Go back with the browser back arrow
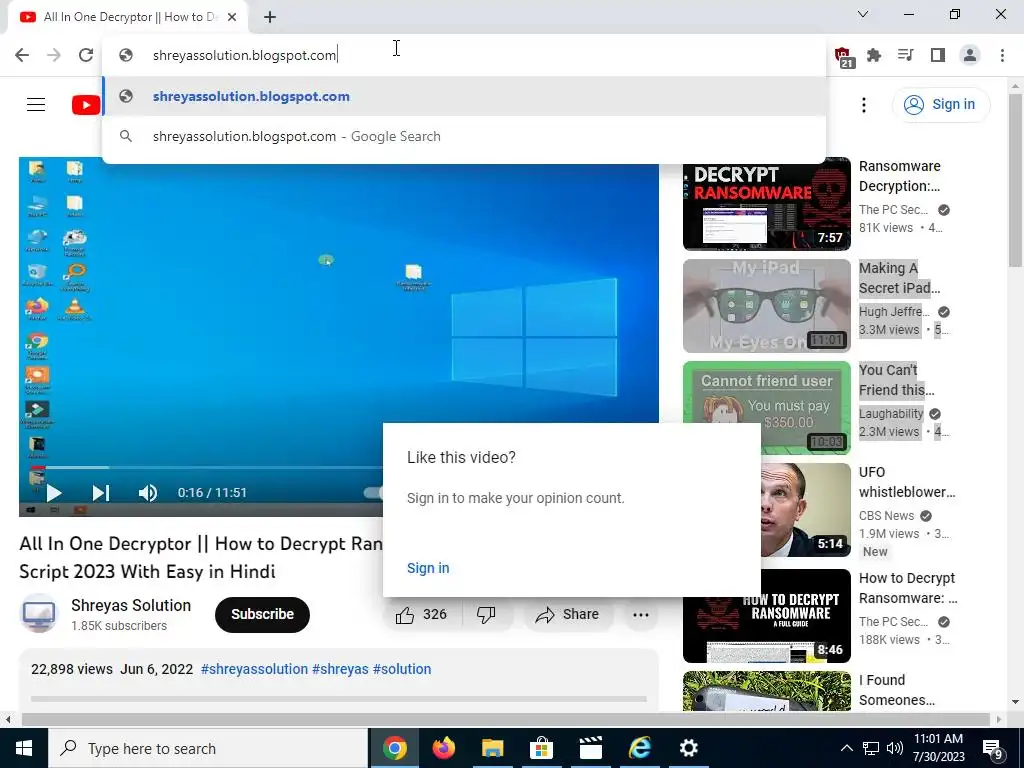The height and width of the screenshot is (768, 1024). [x=22, y=55]
